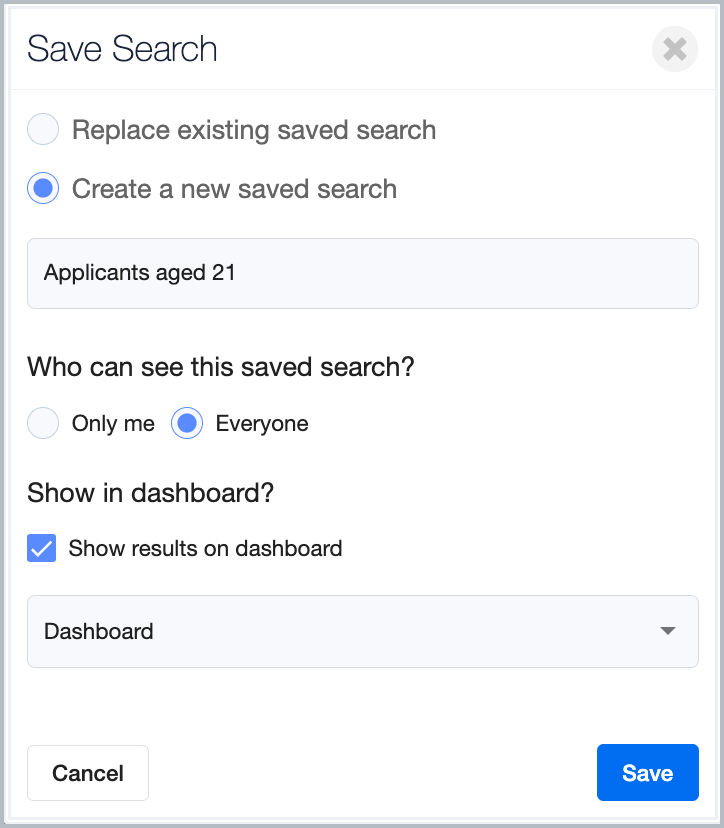Screen dimensions: 724x828
Task: Click the Who can see this saved search heading
Action: [x=221, y=366]
